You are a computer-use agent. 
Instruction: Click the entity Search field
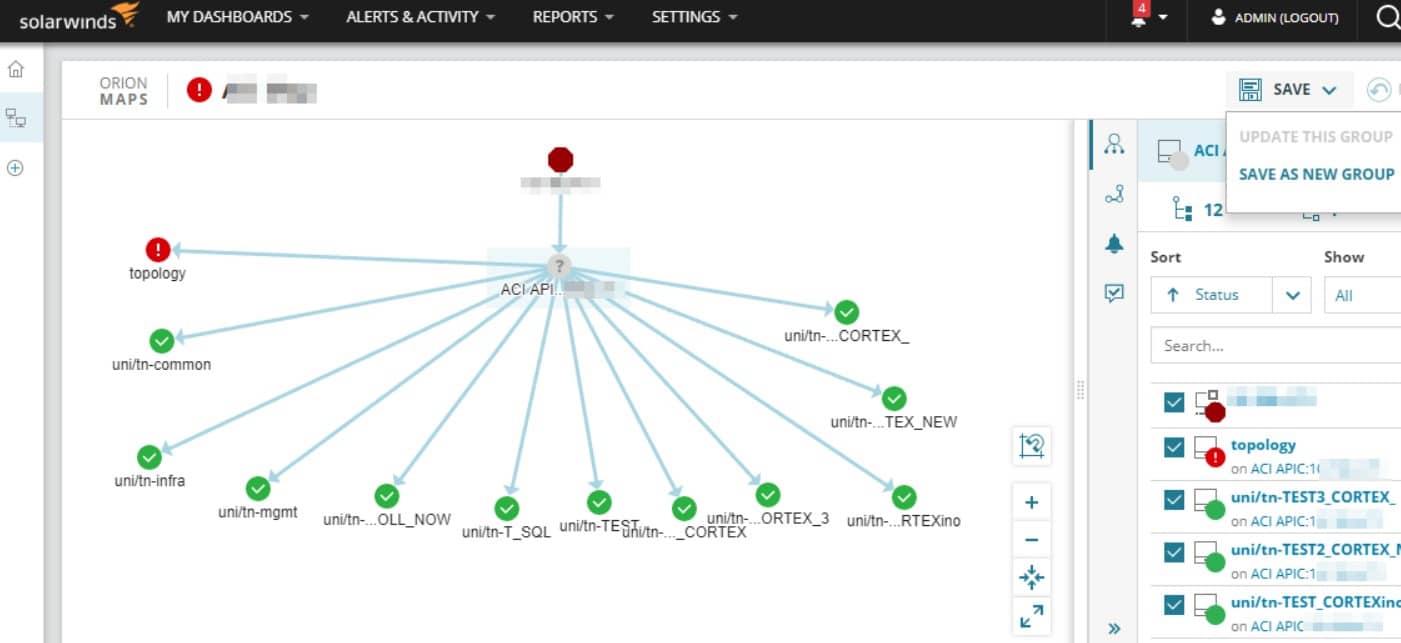(1275, 345)
